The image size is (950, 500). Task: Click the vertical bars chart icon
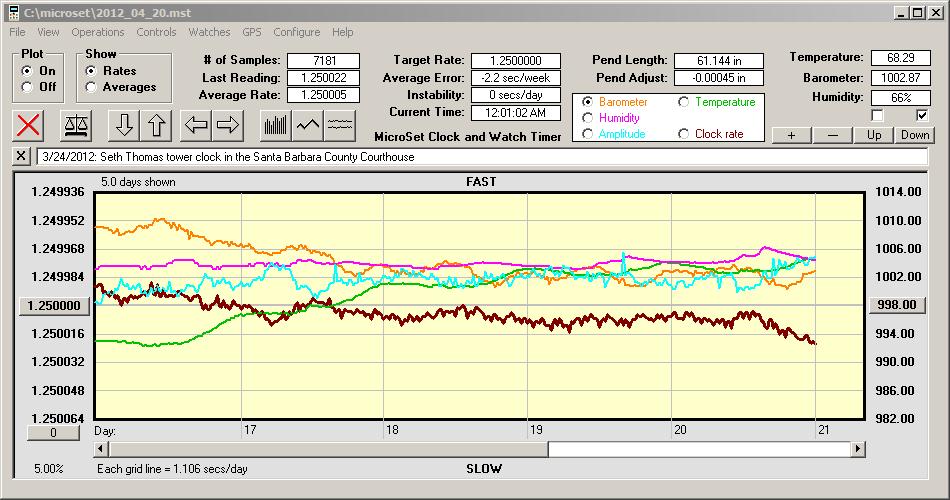[x=276, y=125]
